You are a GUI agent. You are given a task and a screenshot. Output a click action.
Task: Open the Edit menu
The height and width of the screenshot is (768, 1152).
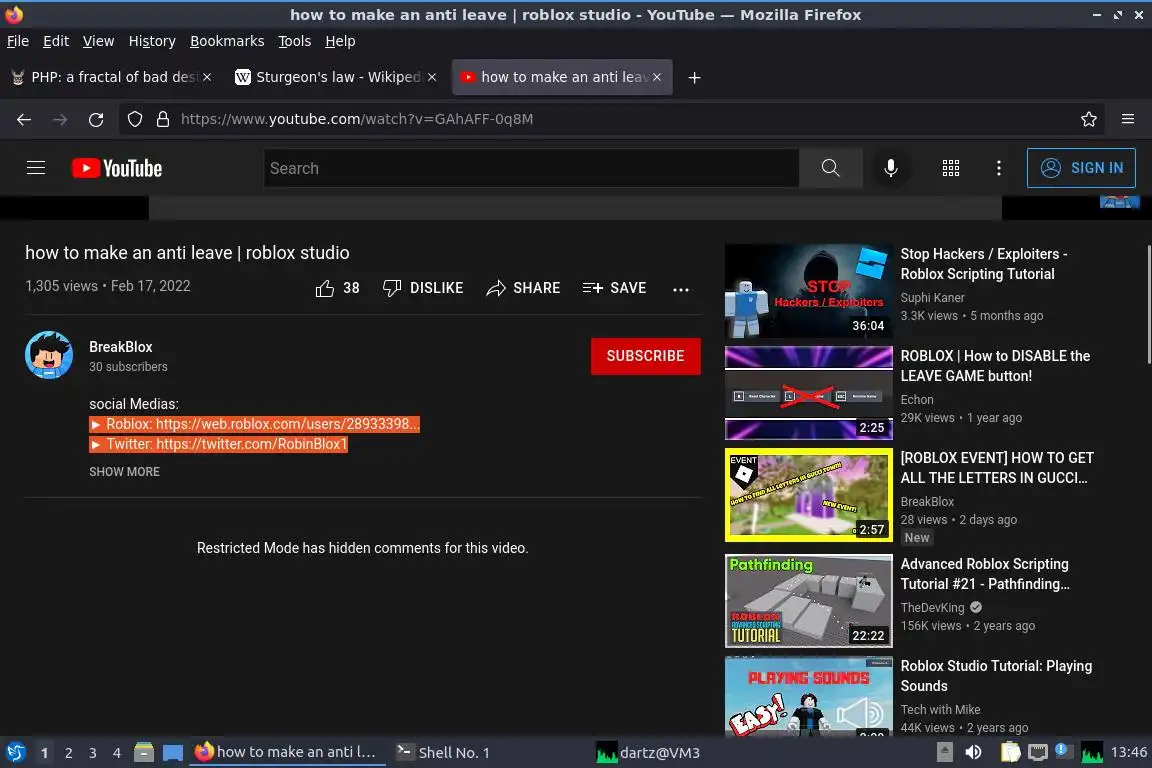coord(56,41)
